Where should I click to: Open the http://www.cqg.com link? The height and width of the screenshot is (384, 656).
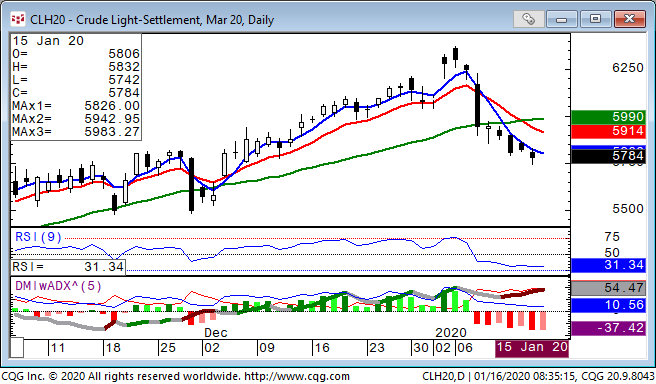tap(297, 376)
